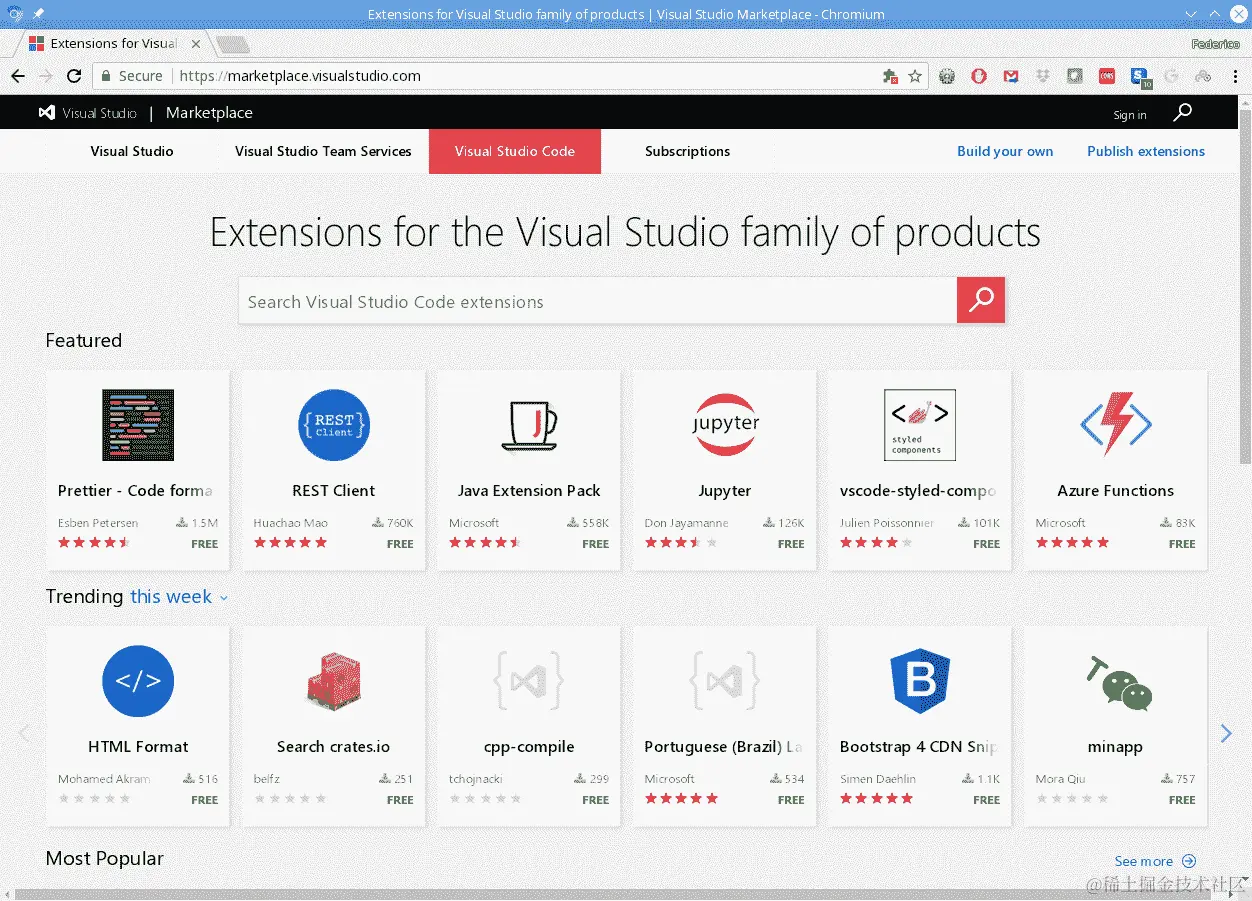Screen dimensions: 1252x901
Task: Go to previous trending extensions with left arrow
Action: [24, 734]
